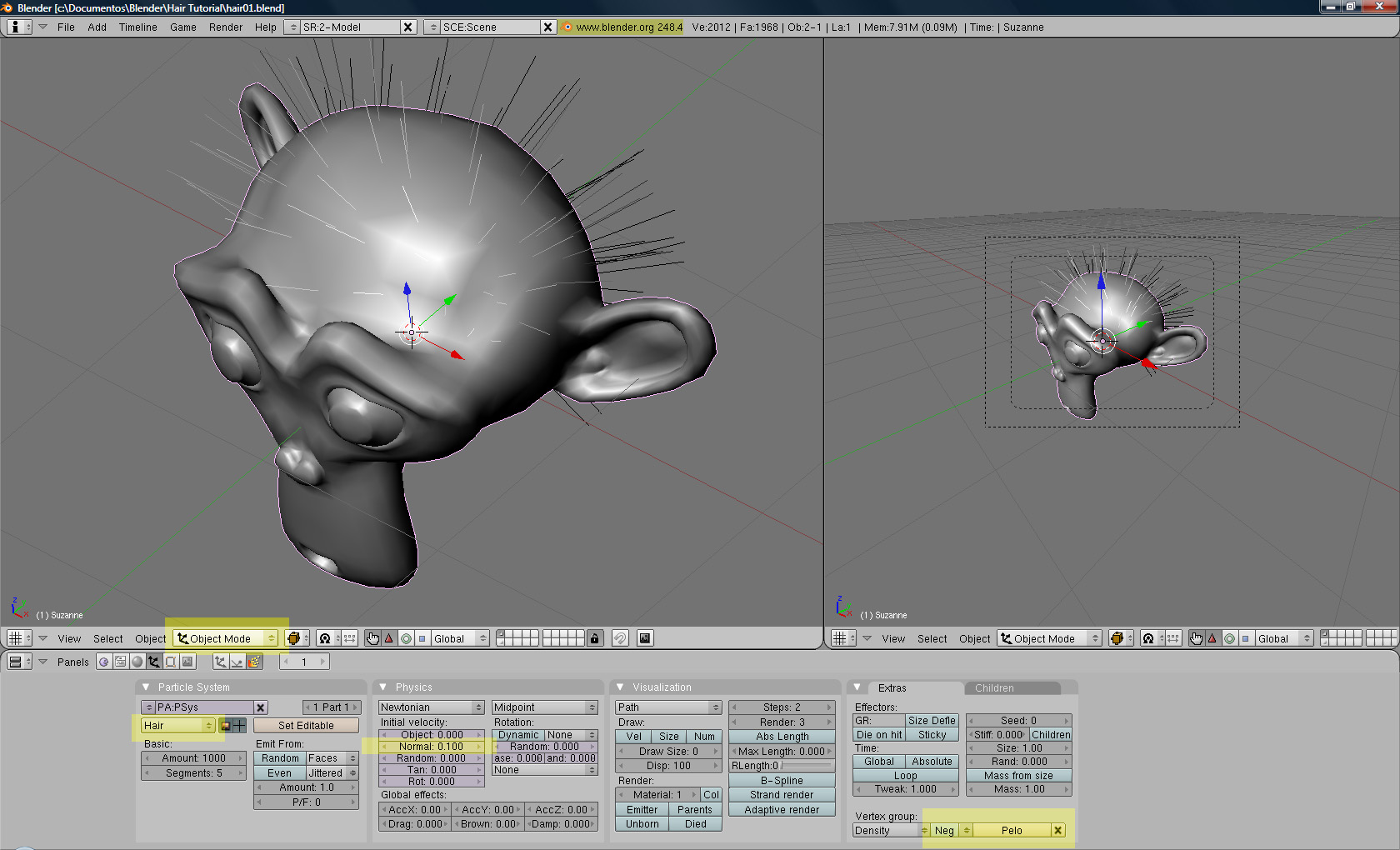Toggle 3D manipulator hand icon in right viewport
The image size is (1400, 850).
(1196, 638)
